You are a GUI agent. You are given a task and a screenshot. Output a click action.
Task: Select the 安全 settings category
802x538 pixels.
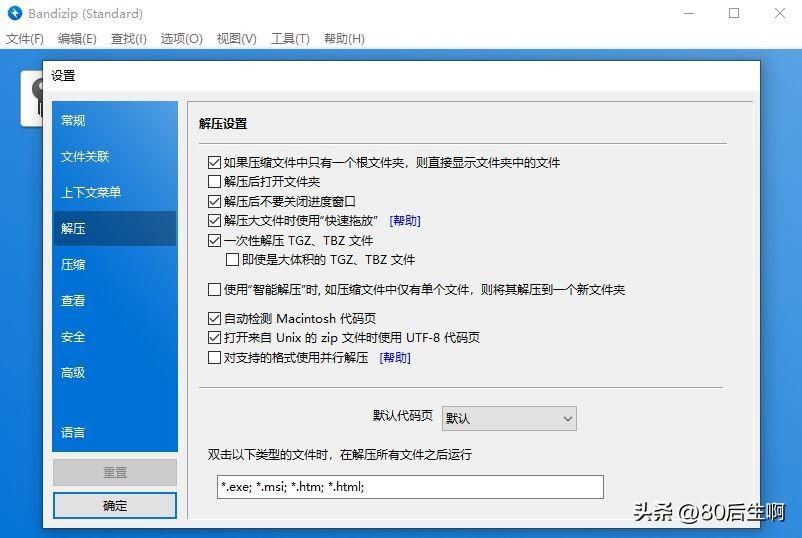pos(115,337)
